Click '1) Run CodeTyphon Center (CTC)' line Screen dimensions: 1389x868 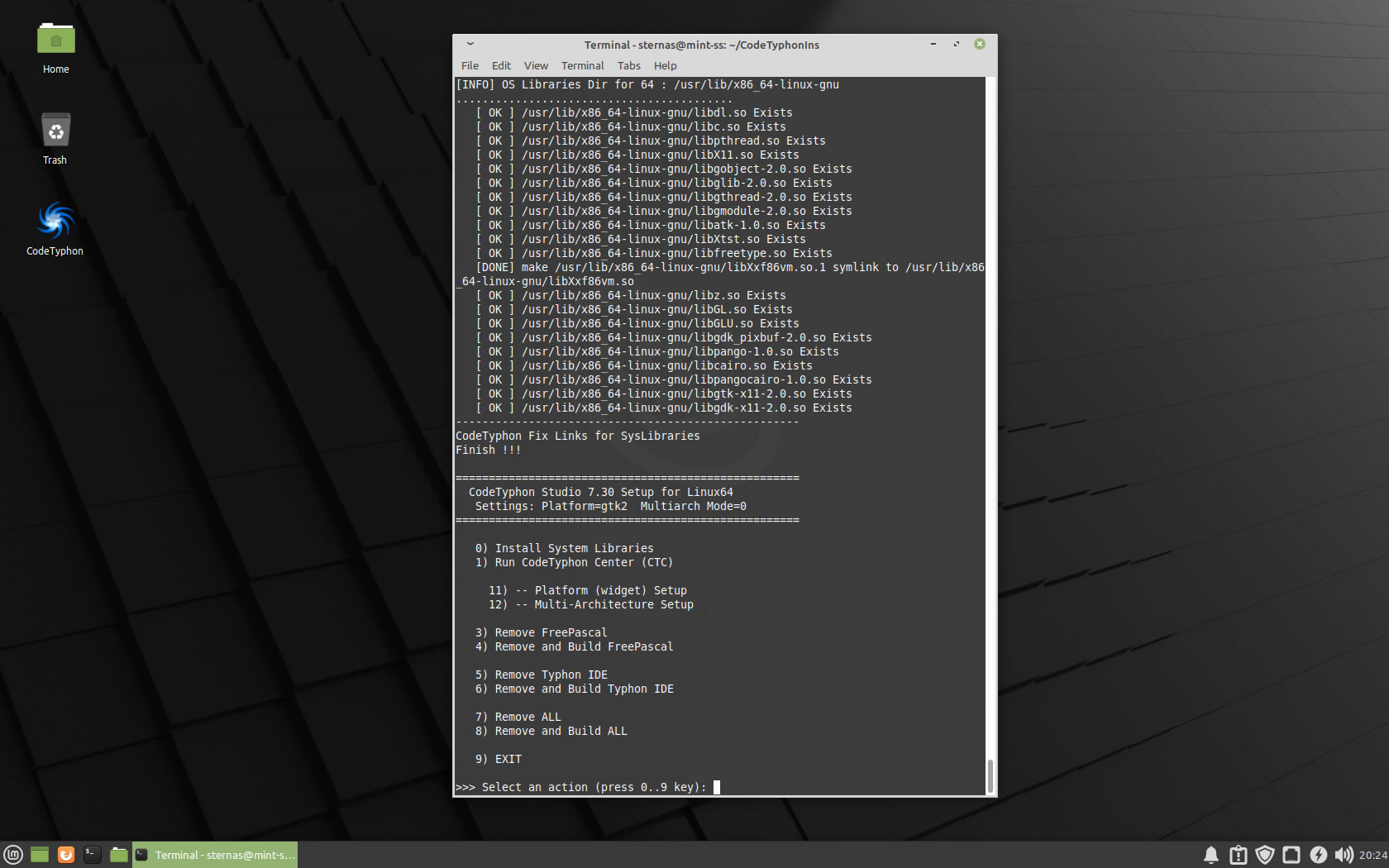click(574, 562)
